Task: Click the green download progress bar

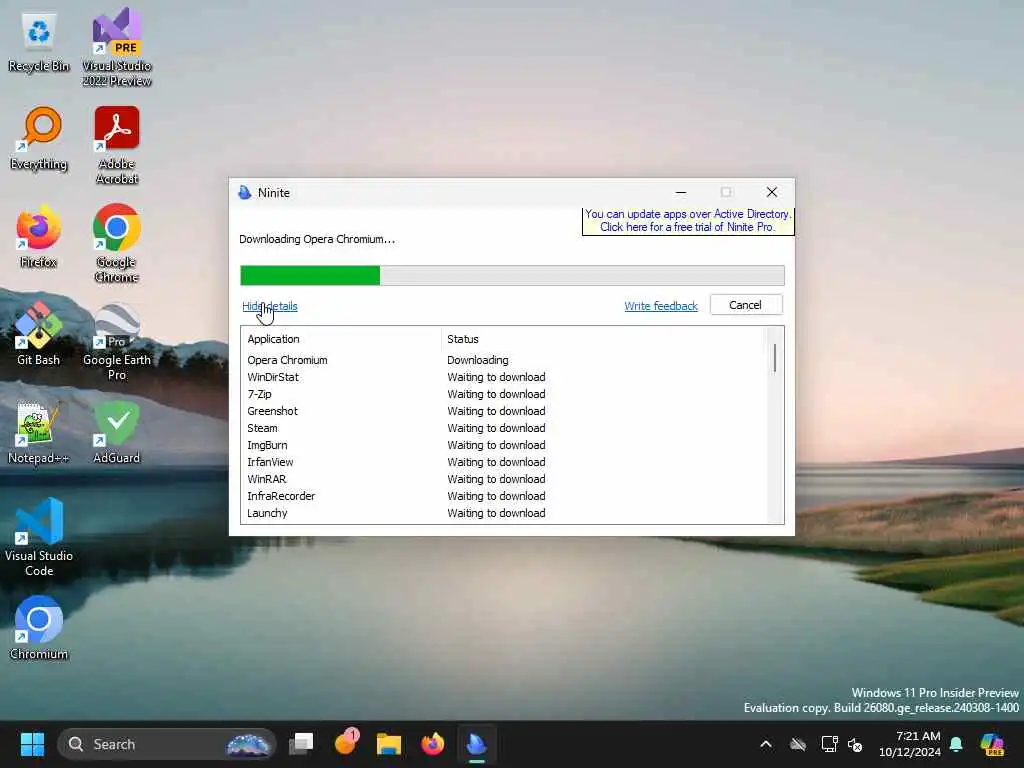Action: tap(310, 276)
